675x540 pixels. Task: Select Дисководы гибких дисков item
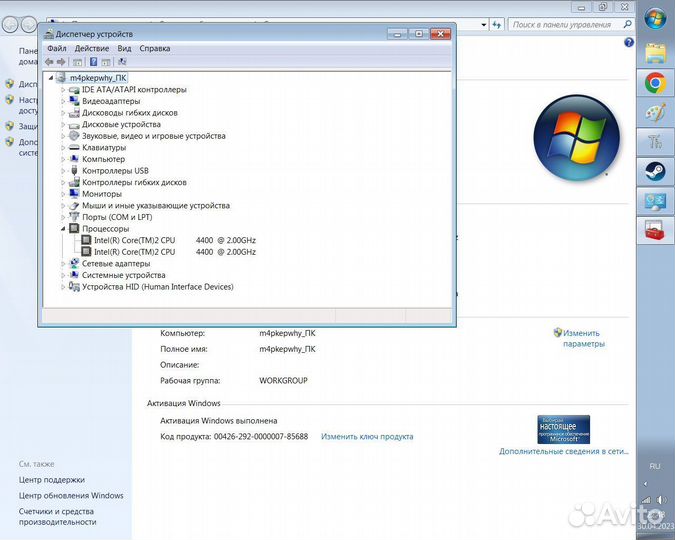[x=130, y=113]
